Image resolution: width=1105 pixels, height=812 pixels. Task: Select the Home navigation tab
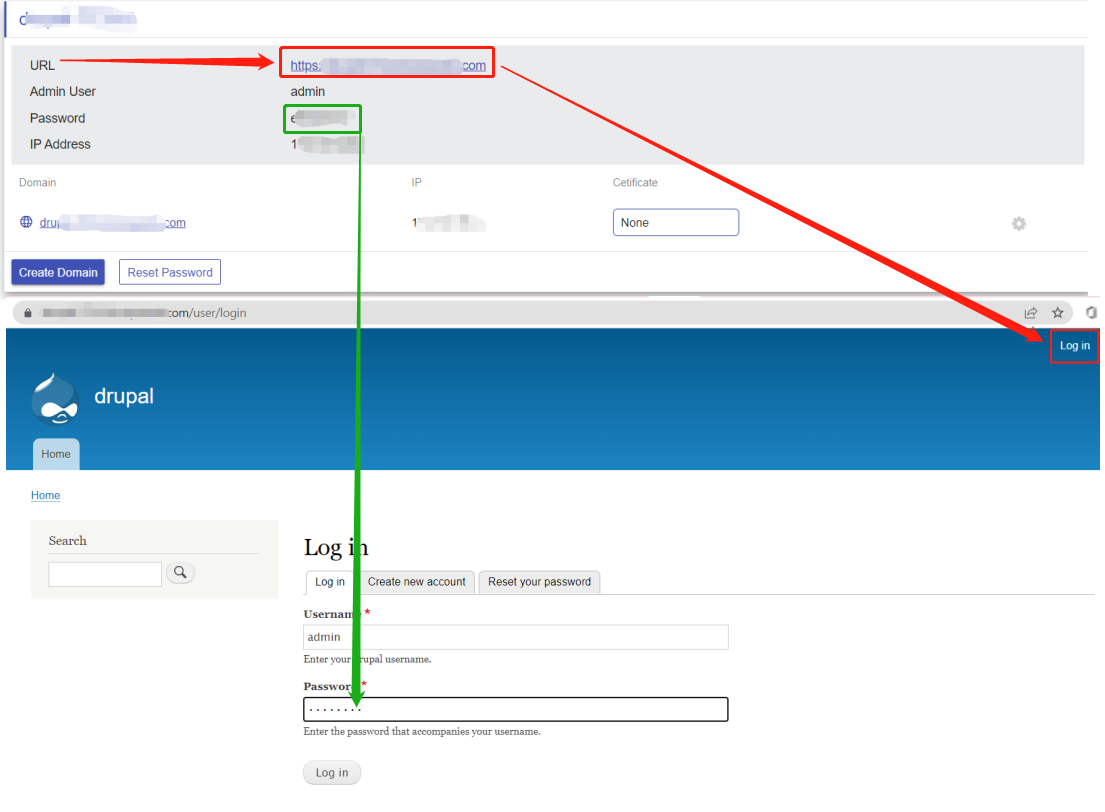pyautogui.click(x=56, y=454)
